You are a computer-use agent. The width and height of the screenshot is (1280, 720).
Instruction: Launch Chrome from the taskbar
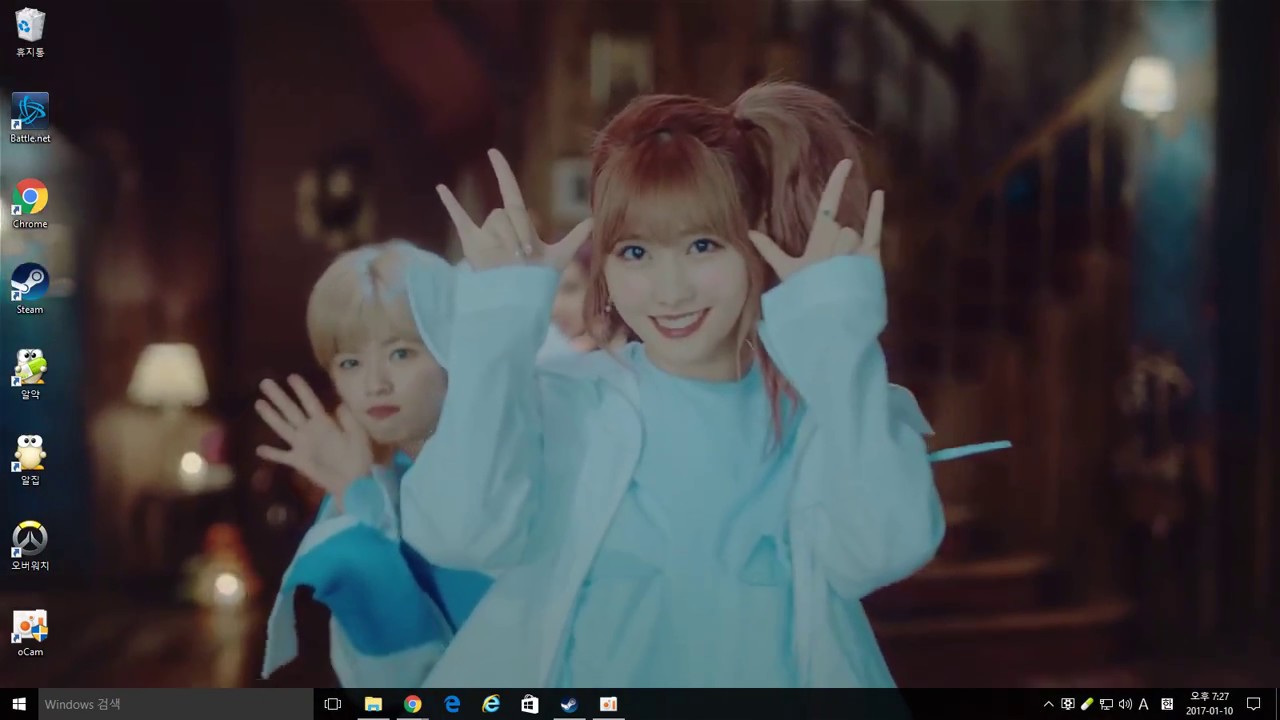coord(412,704)
